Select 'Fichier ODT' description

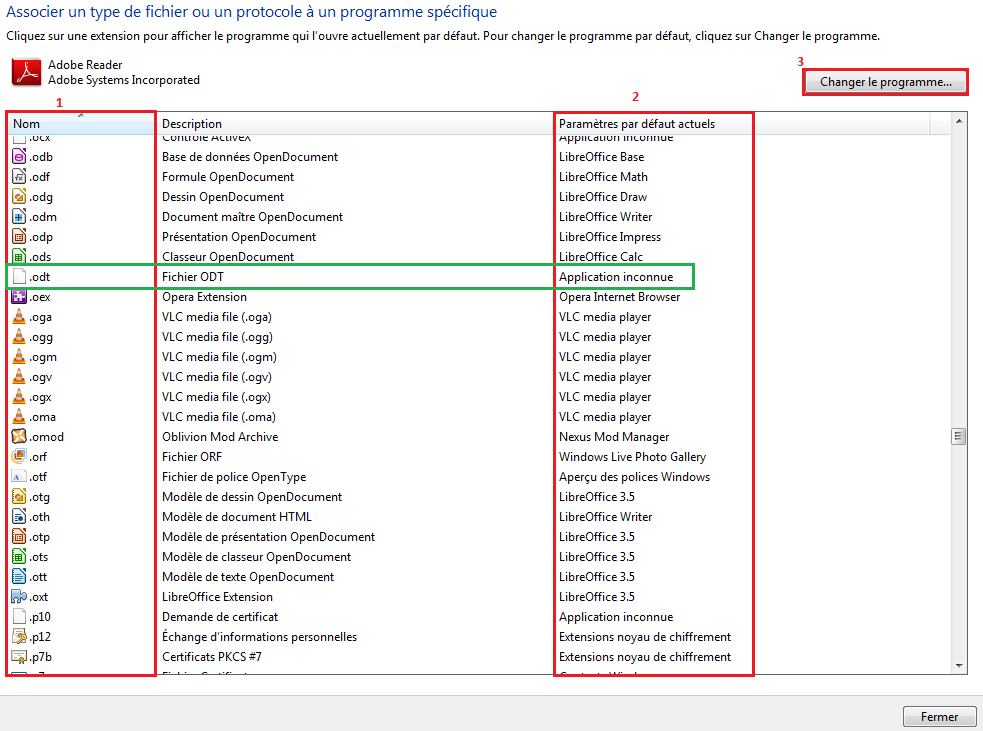(193, 276)
